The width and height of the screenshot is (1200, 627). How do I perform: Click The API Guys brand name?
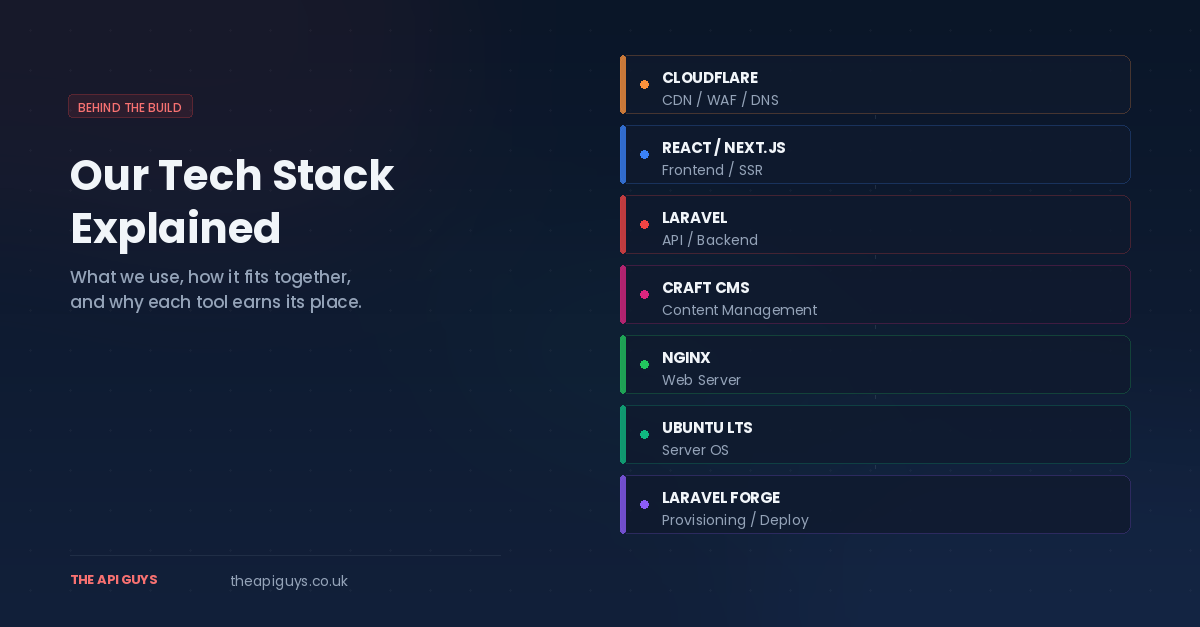[x=114, y=580]
